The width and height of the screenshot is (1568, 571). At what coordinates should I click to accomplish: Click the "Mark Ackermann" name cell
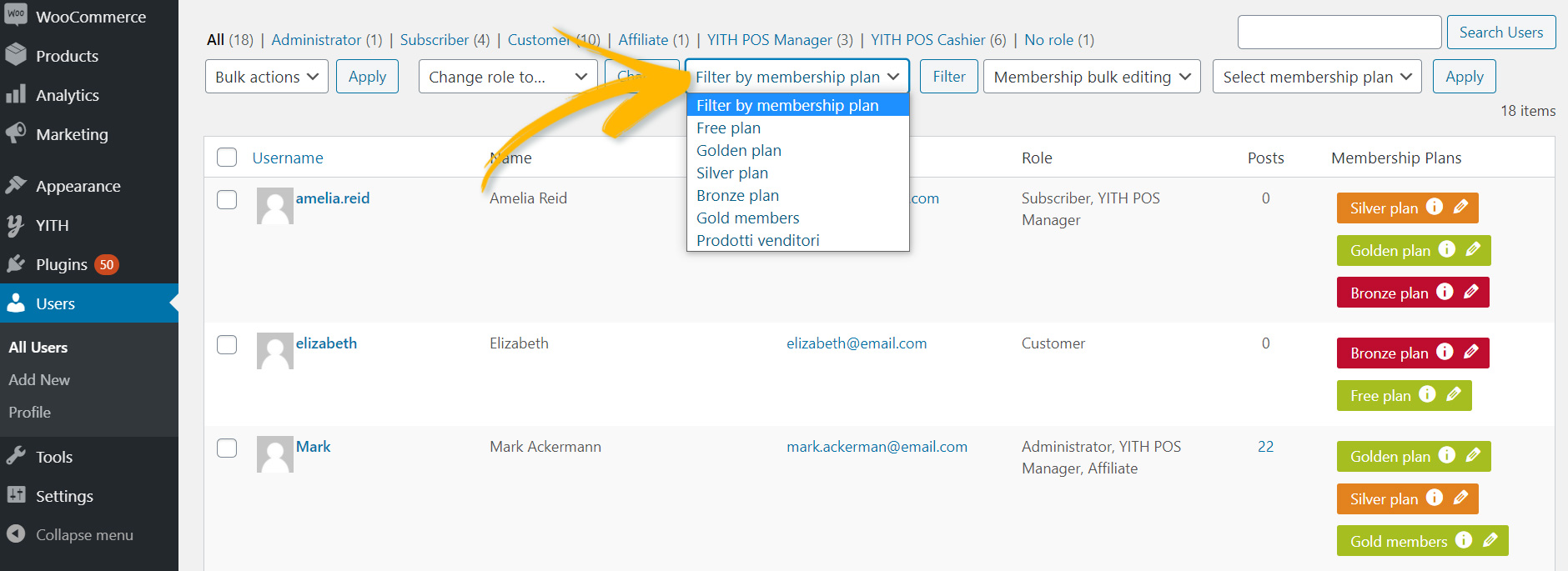click(545, 446)
